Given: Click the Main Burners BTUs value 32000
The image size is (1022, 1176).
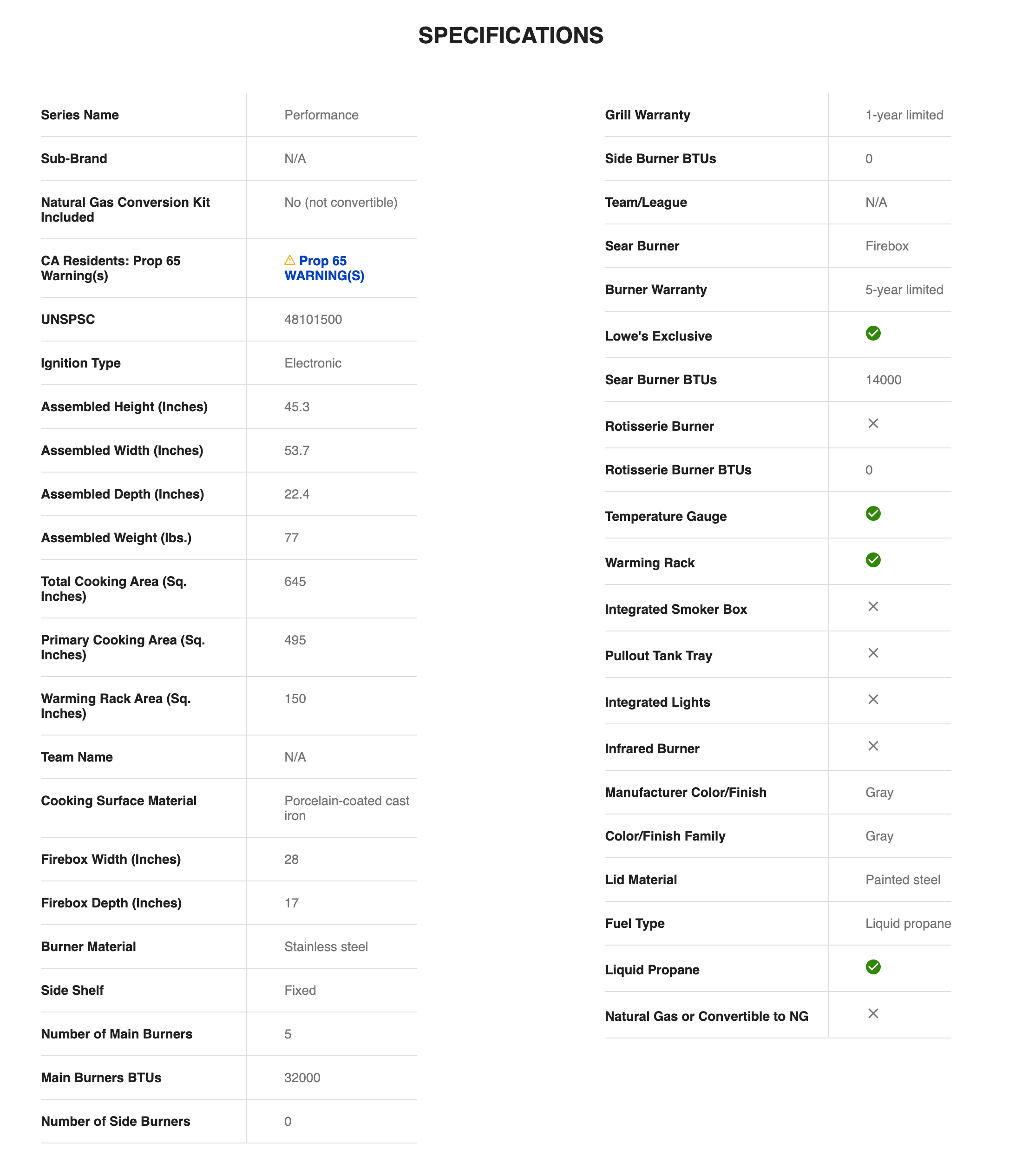Looking at the screenshot, I should click(302, 1078).
